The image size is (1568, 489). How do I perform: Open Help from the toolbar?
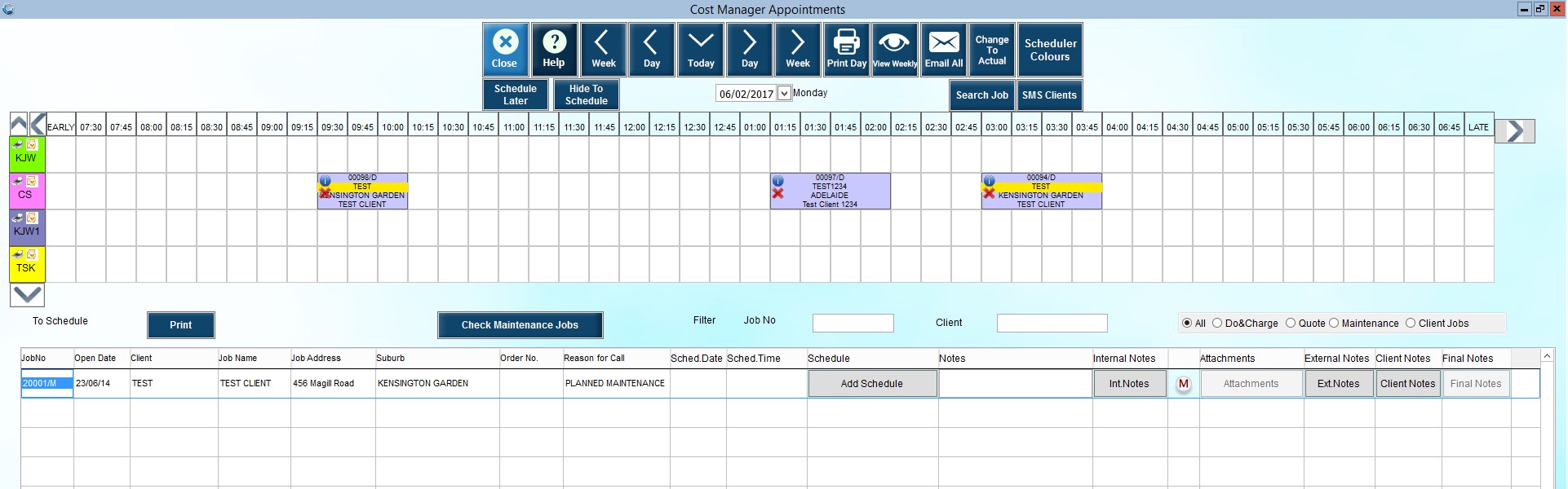tap(554, 50)
